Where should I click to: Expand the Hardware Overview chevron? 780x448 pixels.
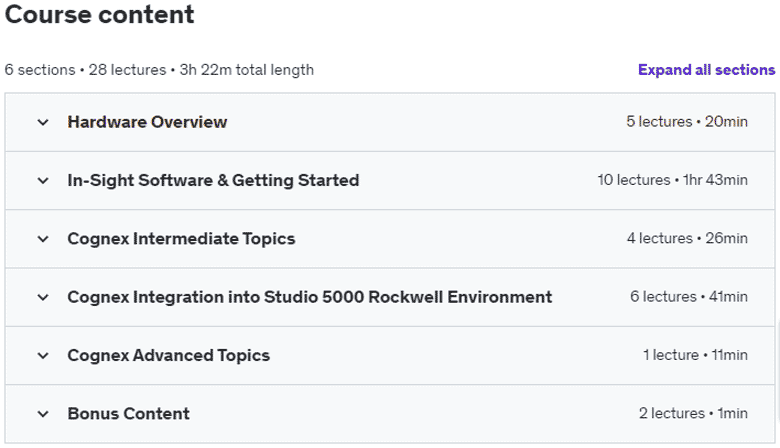tap(43, 122)
